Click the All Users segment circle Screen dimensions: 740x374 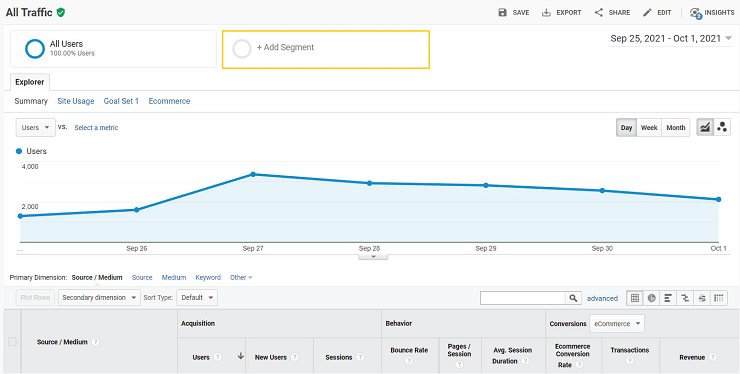pyautogui.click(x=35, y=49)
